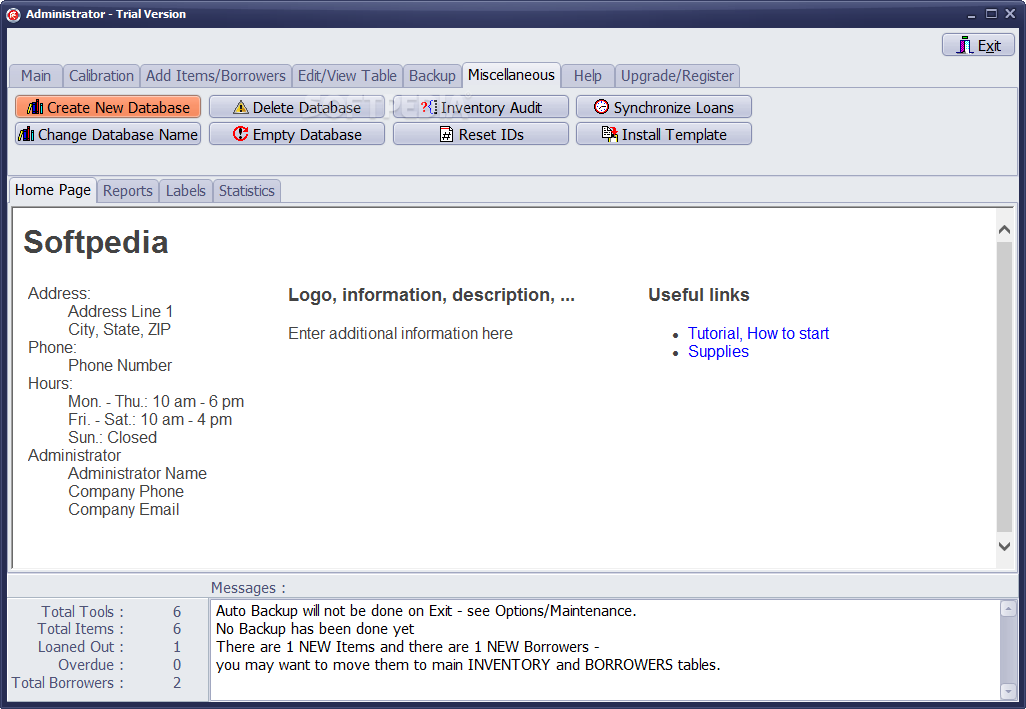
Task: Click 'Mon. - Thu.: 10 am - 6 pm'
Action: pos(156,401)
